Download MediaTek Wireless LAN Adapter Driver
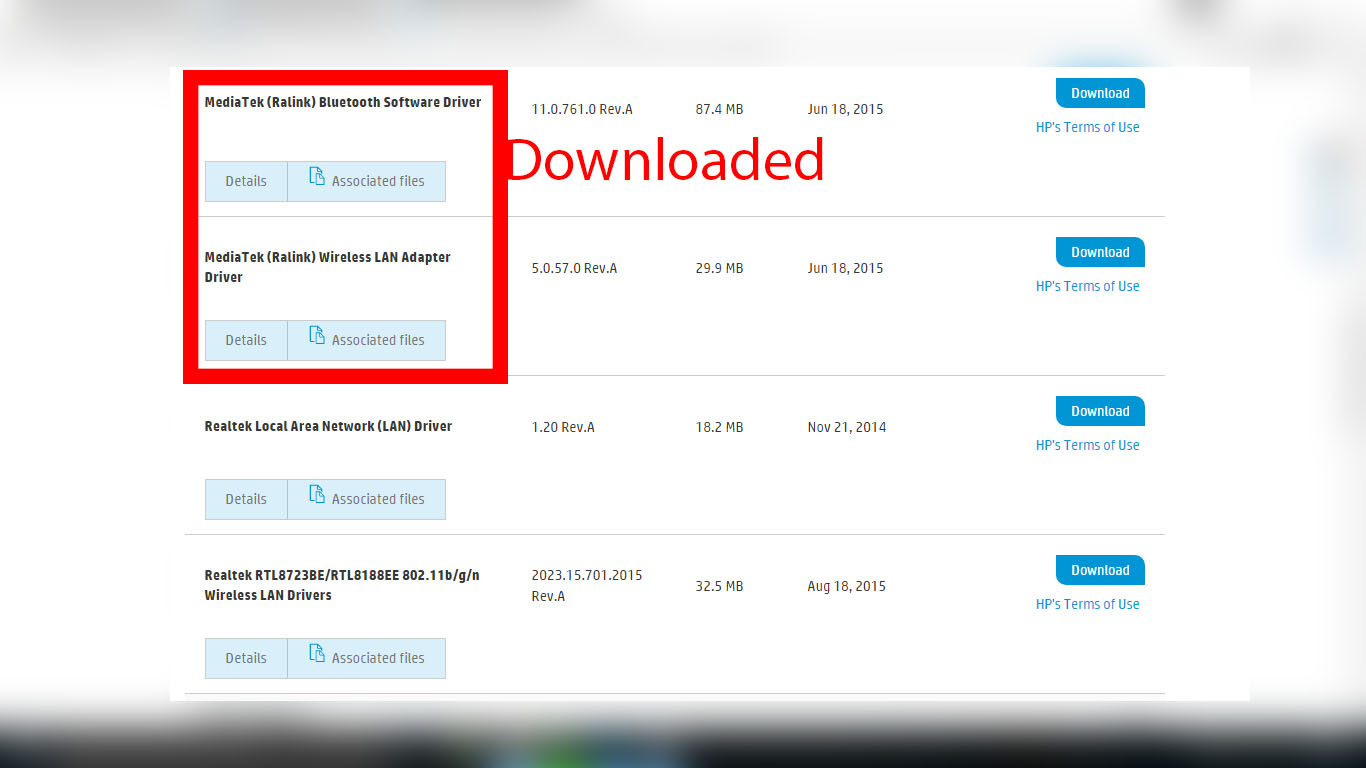Viewport: 1366px width, 768px height. click(1100, 252)
